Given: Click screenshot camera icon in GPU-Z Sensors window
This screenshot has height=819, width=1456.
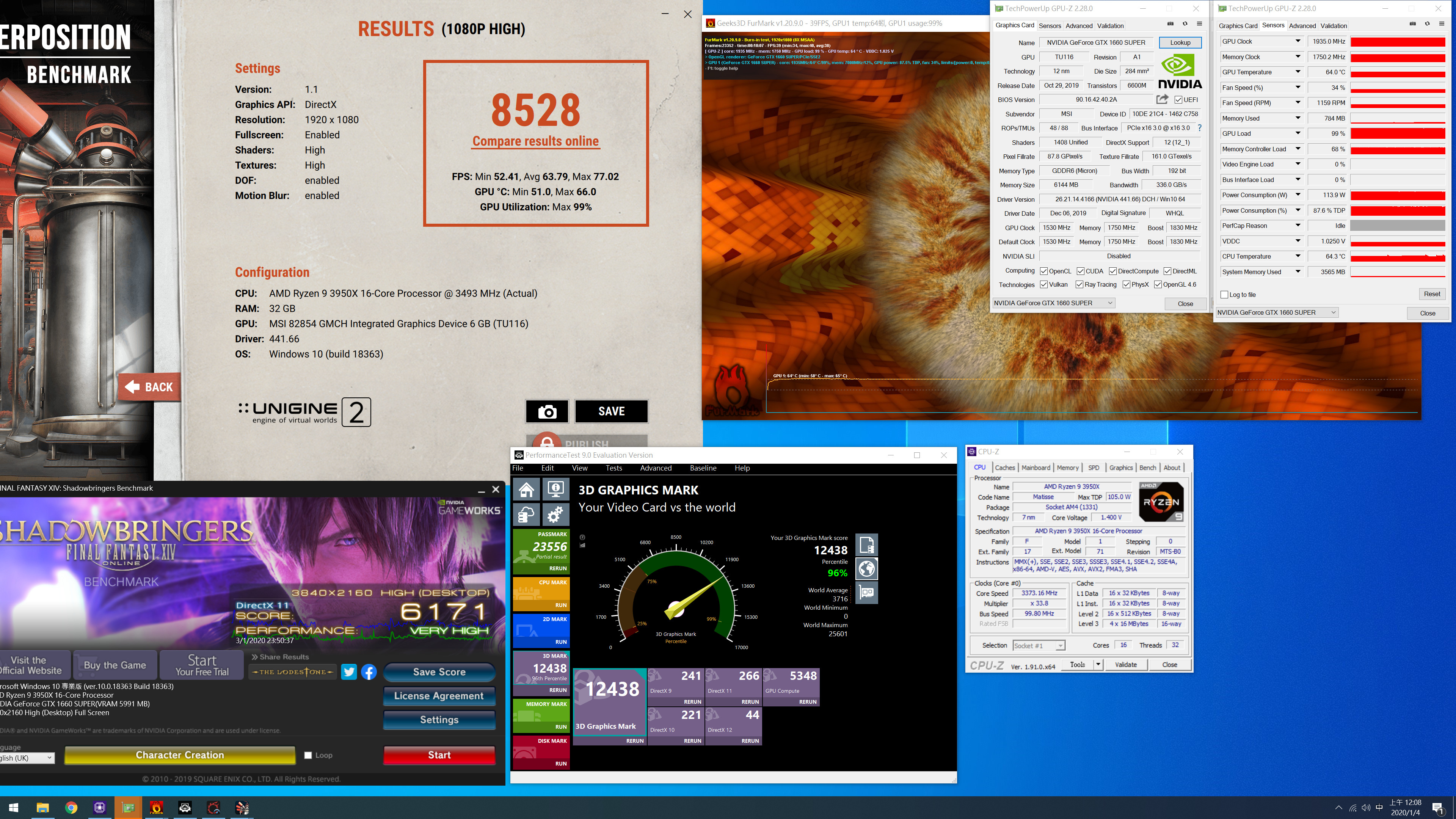Looking at the screenshot, I should [1412, 24].
